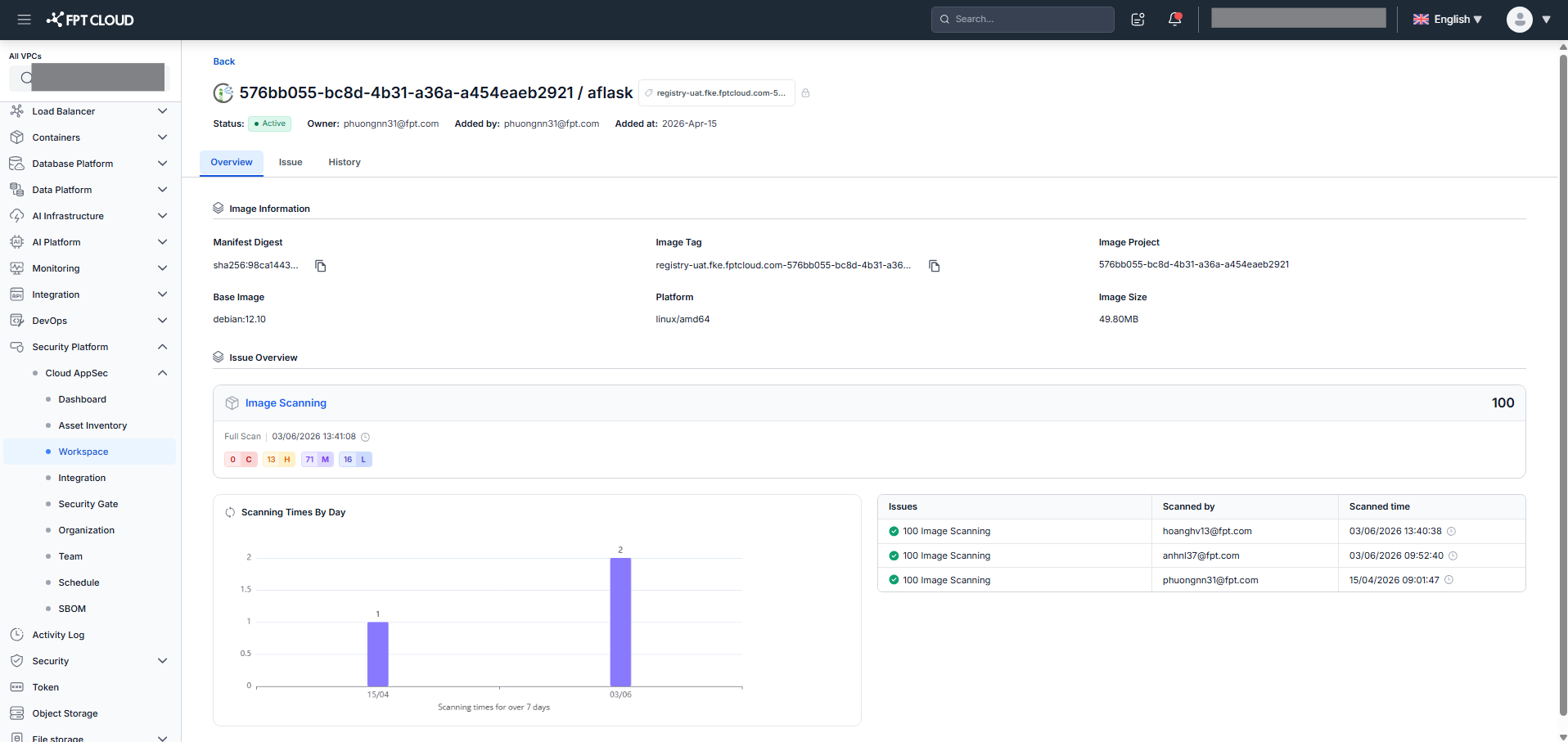The width and height of the screenshot is (1568, 742).
Task: Open Team menu item
Action: (70, 556)
